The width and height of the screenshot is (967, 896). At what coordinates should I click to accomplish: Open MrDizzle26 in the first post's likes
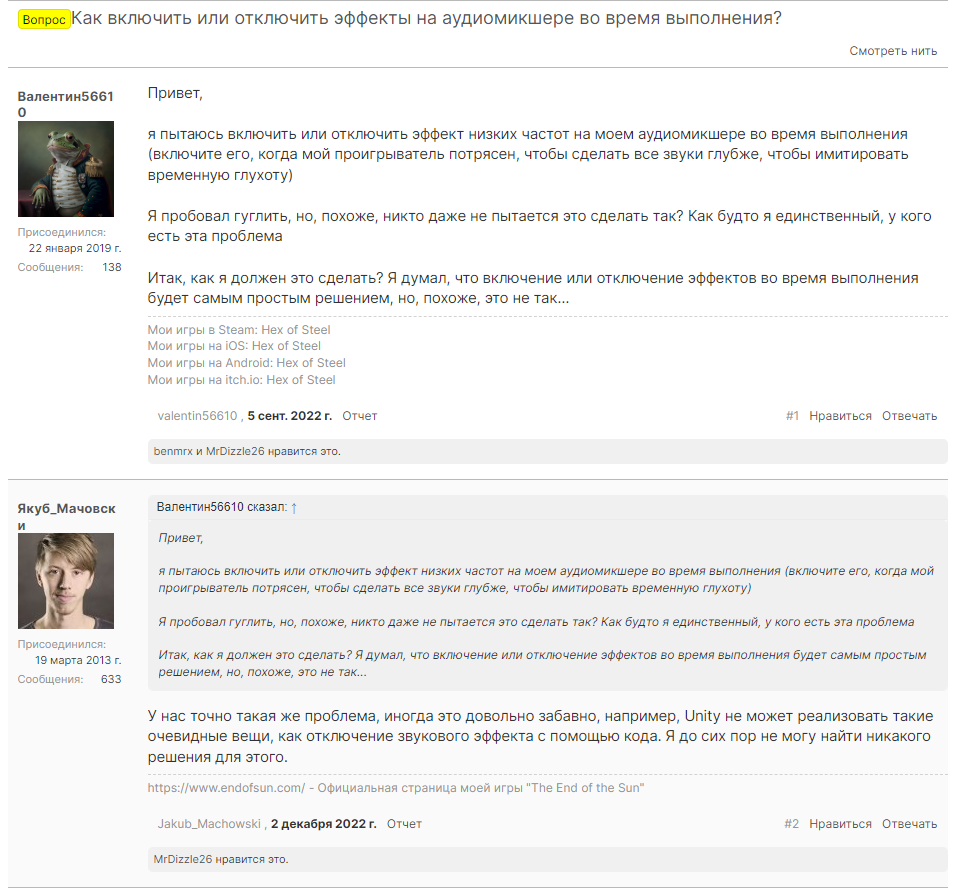[235, 451]
